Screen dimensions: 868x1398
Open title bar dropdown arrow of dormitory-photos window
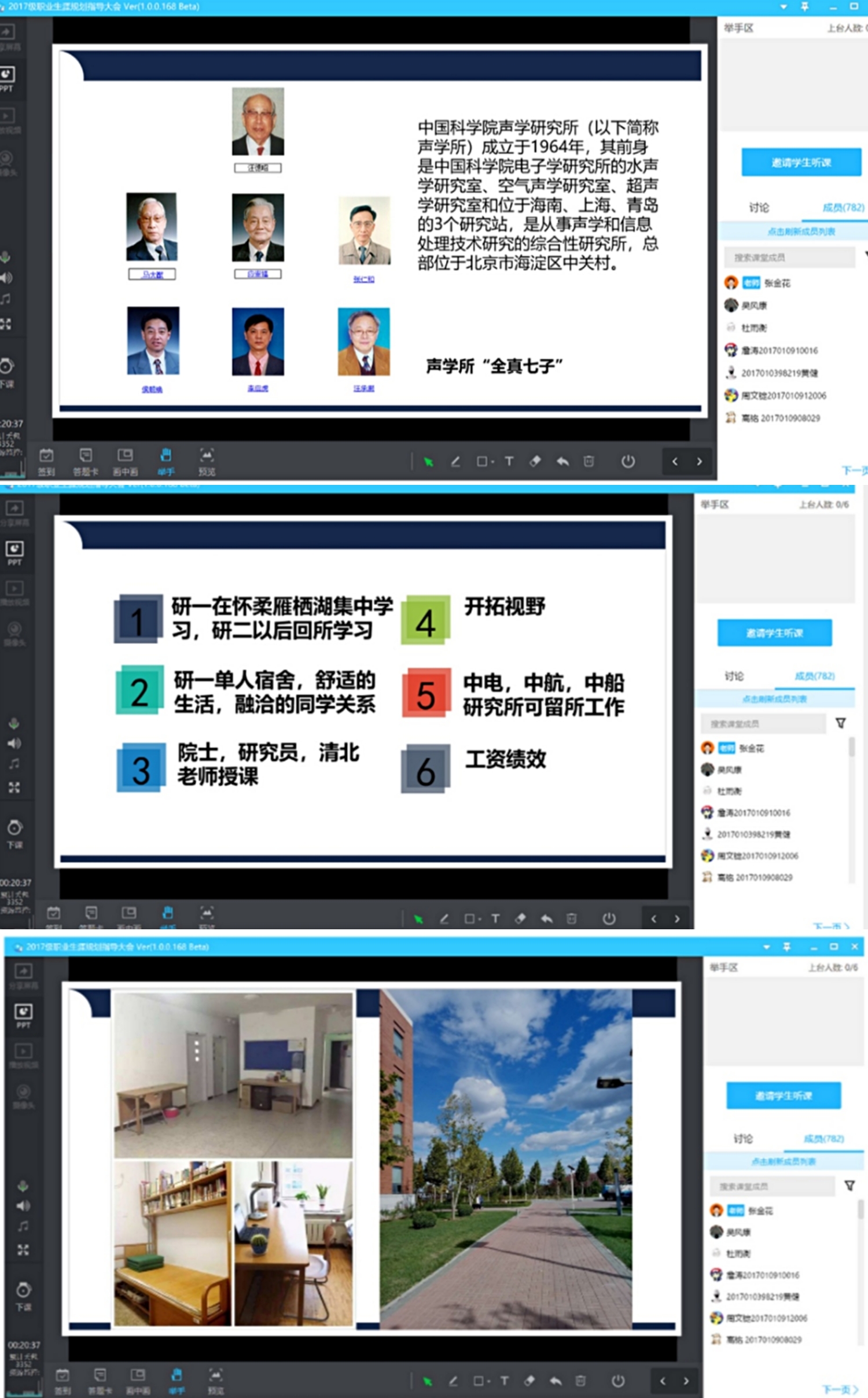(767, 947)
